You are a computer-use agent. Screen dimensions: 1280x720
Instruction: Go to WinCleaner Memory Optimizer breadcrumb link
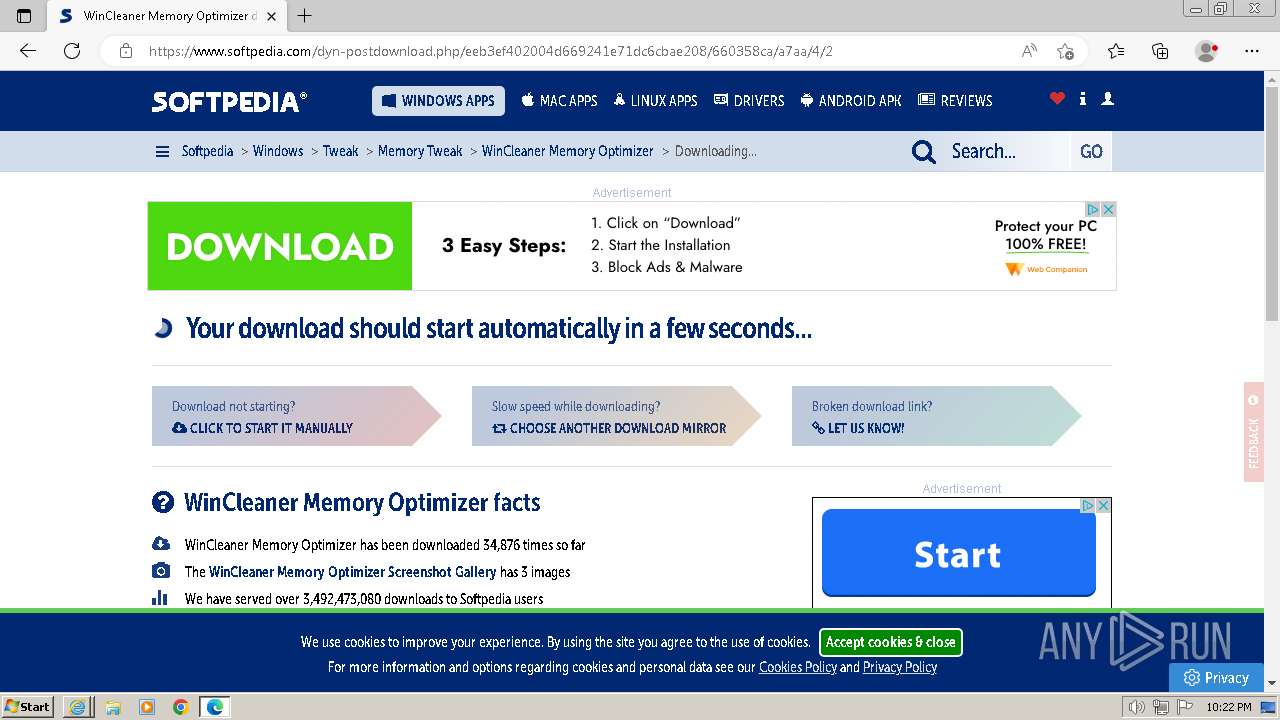567,151
